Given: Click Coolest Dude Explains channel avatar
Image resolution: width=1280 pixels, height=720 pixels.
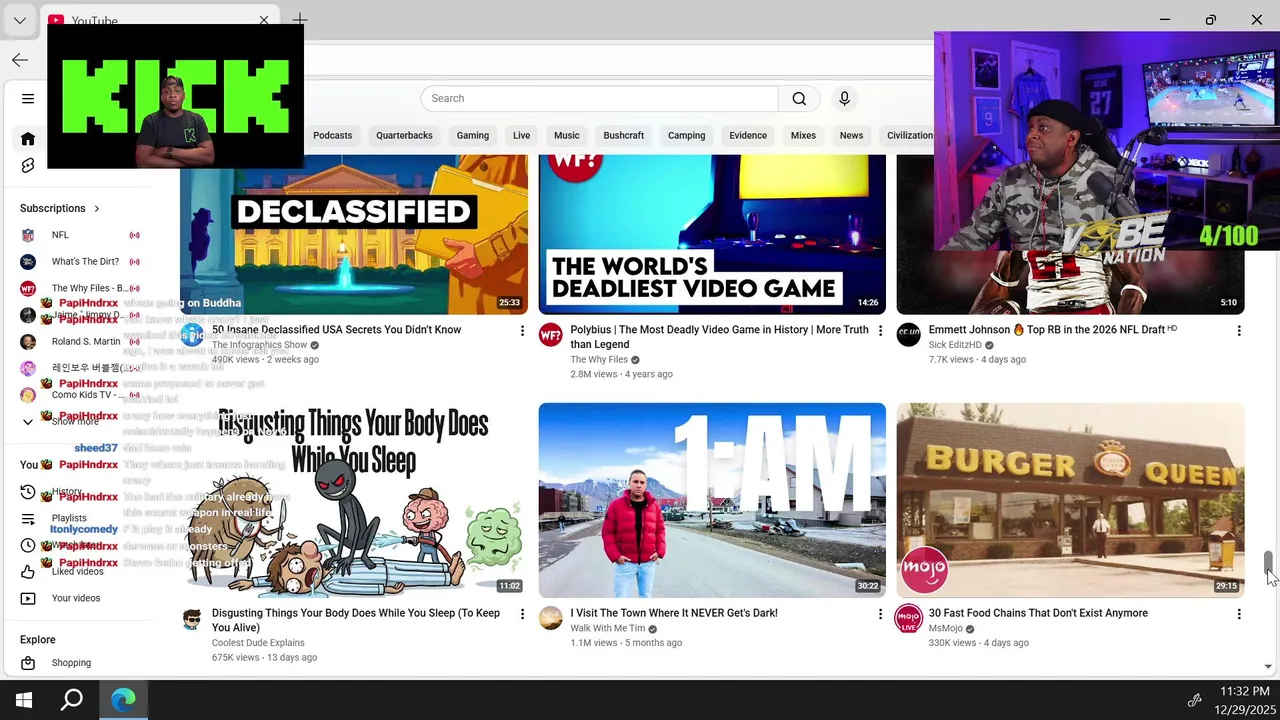Looking at the screenshot, I should tap(192, 619).
